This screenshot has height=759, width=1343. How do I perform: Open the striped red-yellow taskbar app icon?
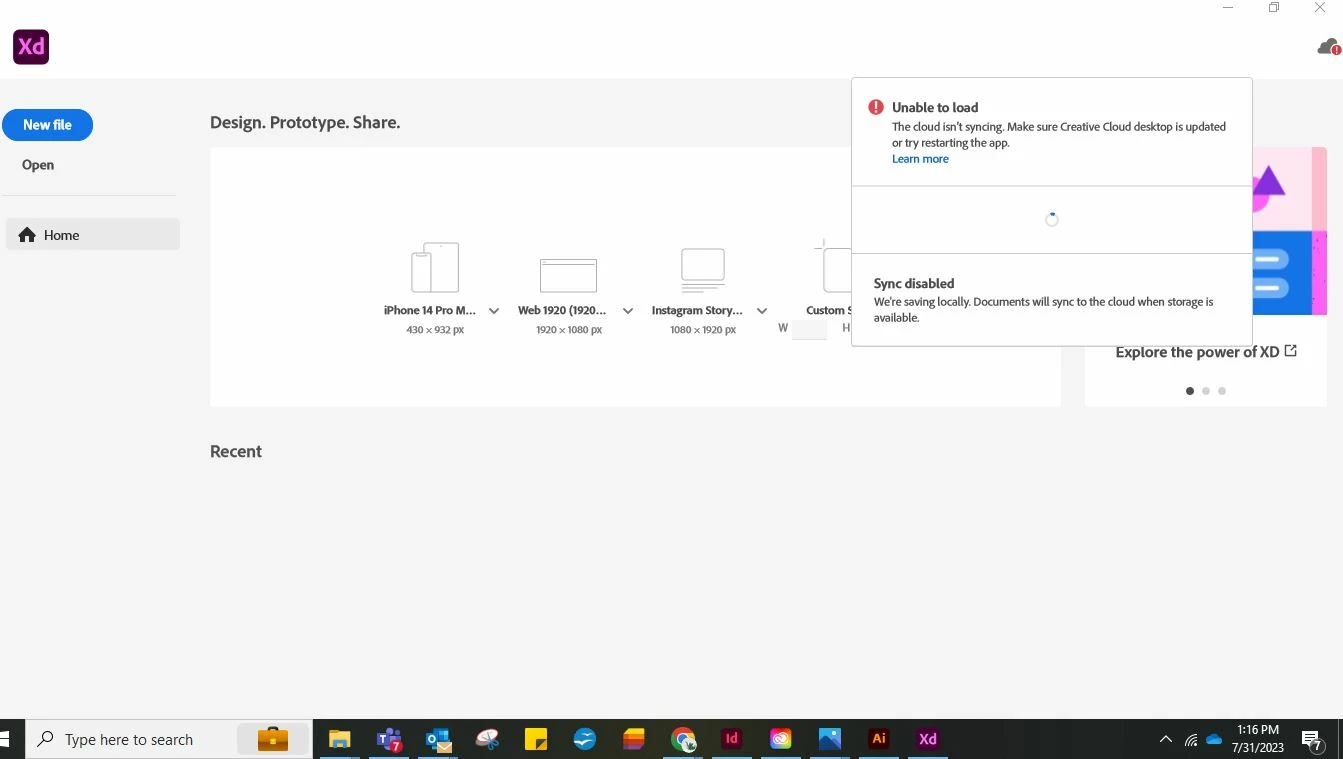(634, 739)
